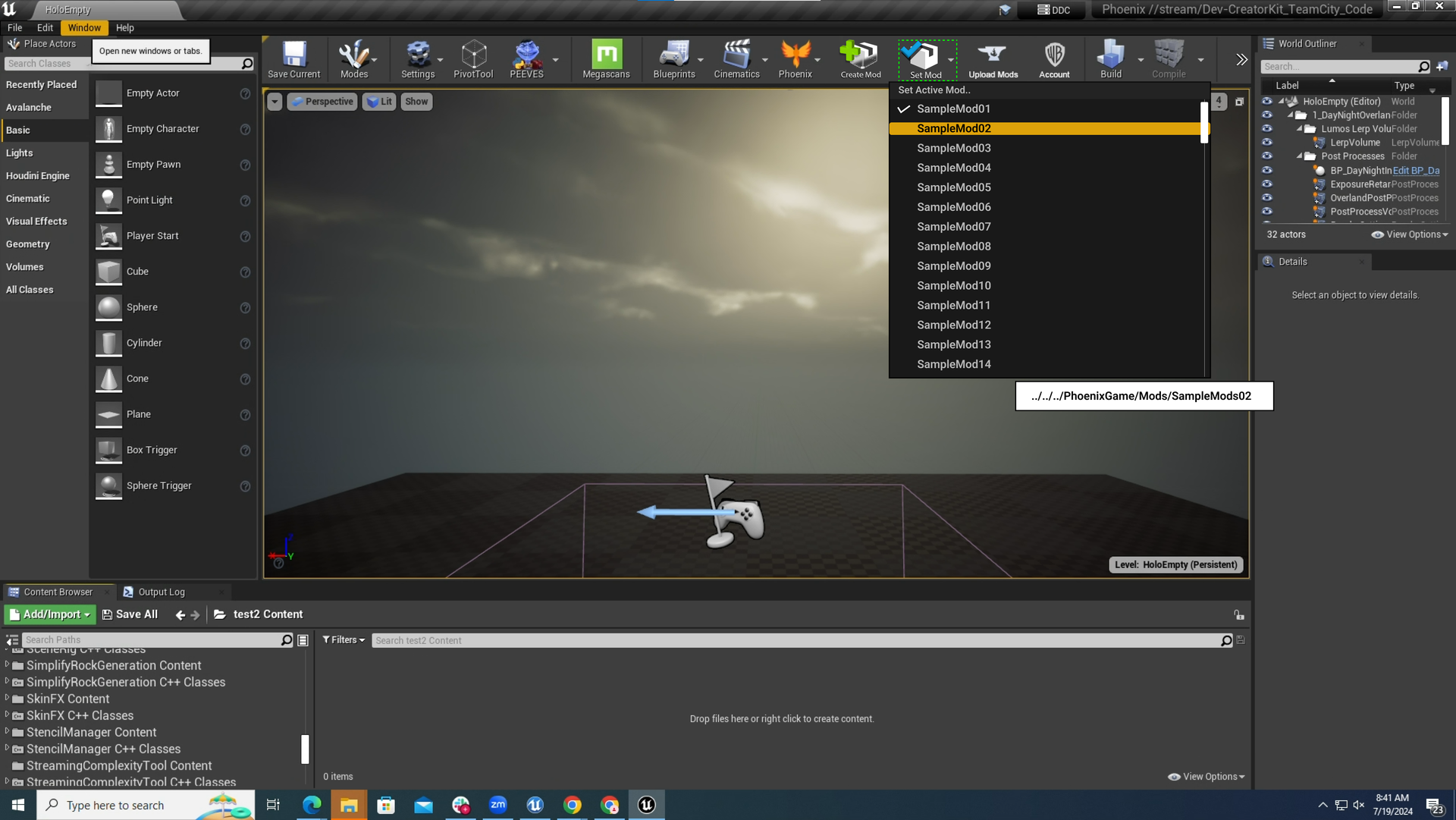
Task: Click the Build toolbar icon
Action: [x=1110, y=59]
